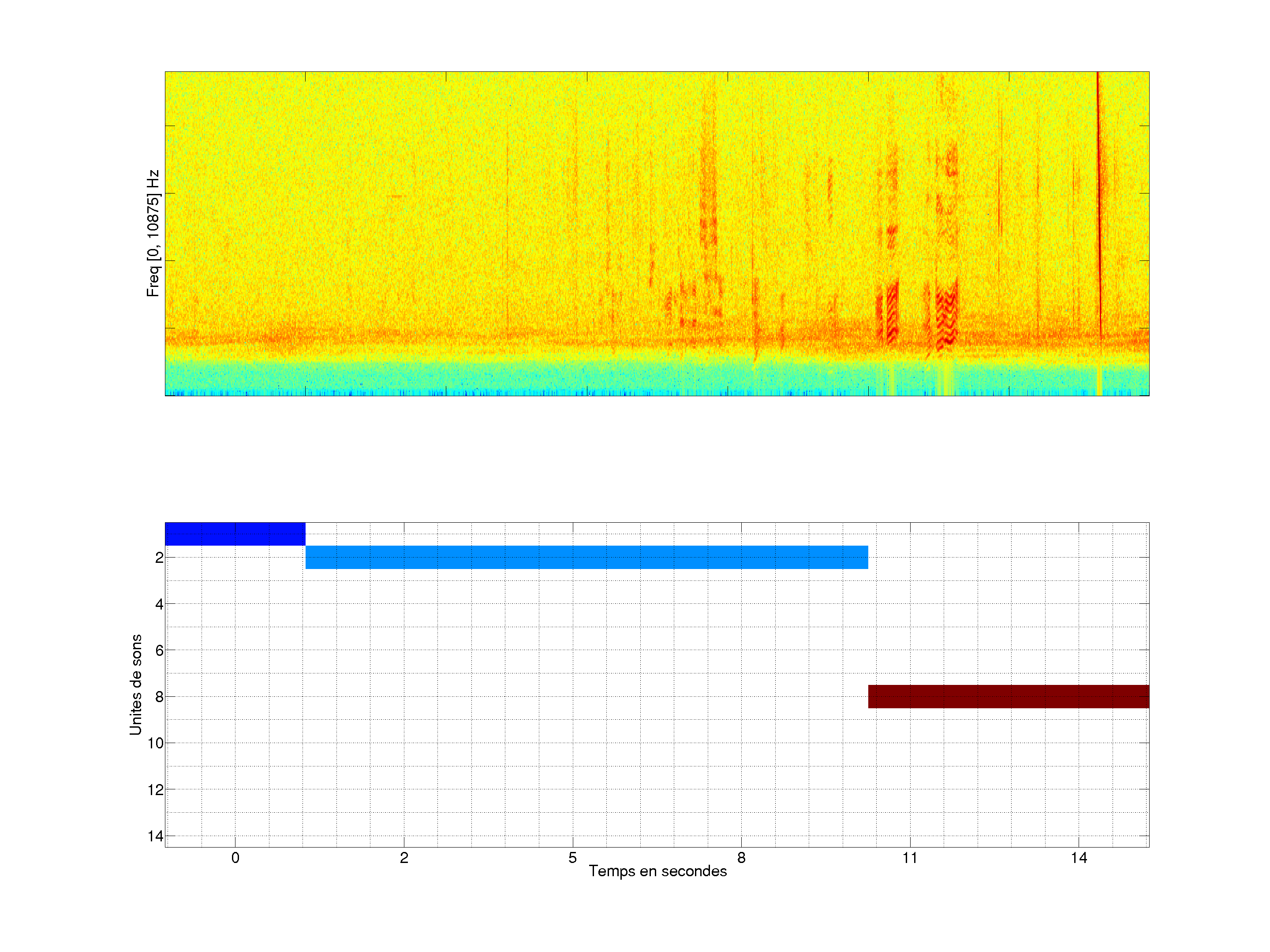Click x-axis tick label 0
Viewport: 1270px width, 952px height.
coord(235,858)
